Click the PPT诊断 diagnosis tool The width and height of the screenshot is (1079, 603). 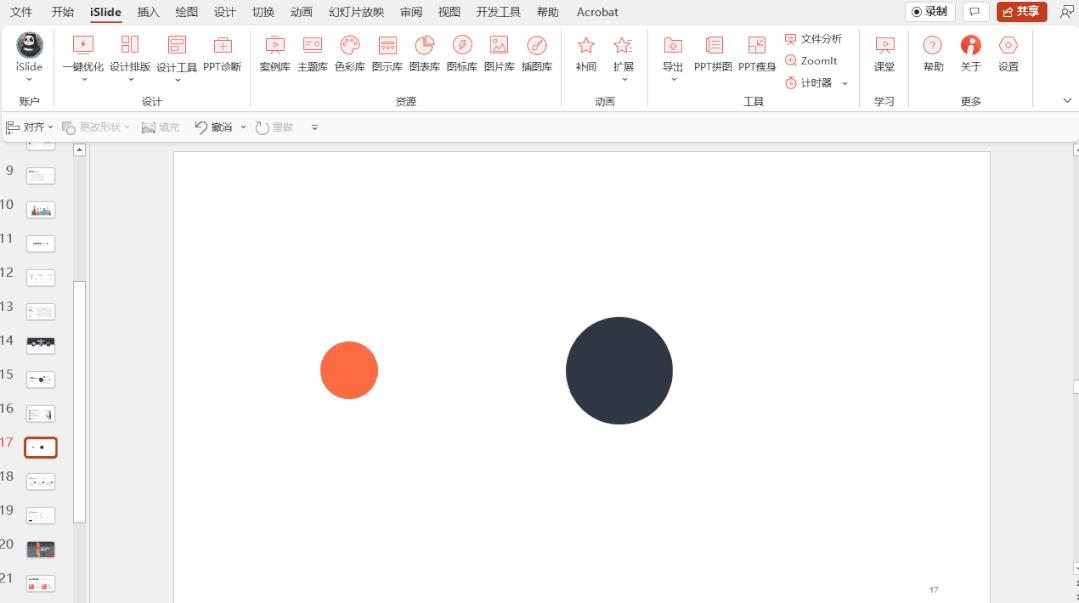222,53
